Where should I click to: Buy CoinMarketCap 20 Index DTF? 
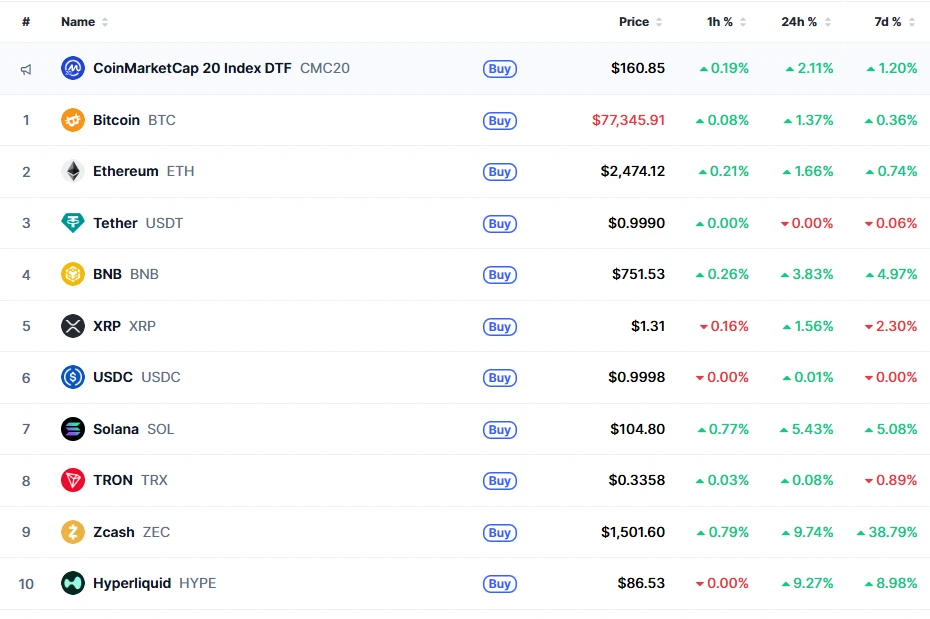click(499, 69)
